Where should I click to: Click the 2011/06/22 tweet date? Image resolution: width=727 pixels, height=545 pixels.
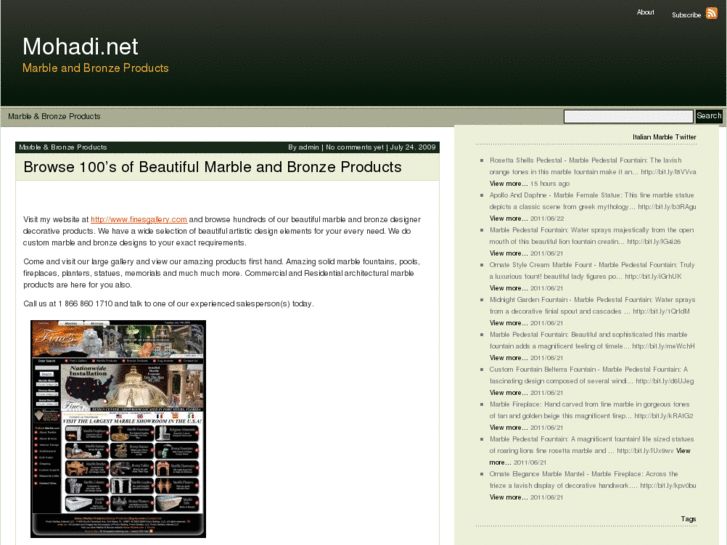pyautogui.click(x=547, y=218)
